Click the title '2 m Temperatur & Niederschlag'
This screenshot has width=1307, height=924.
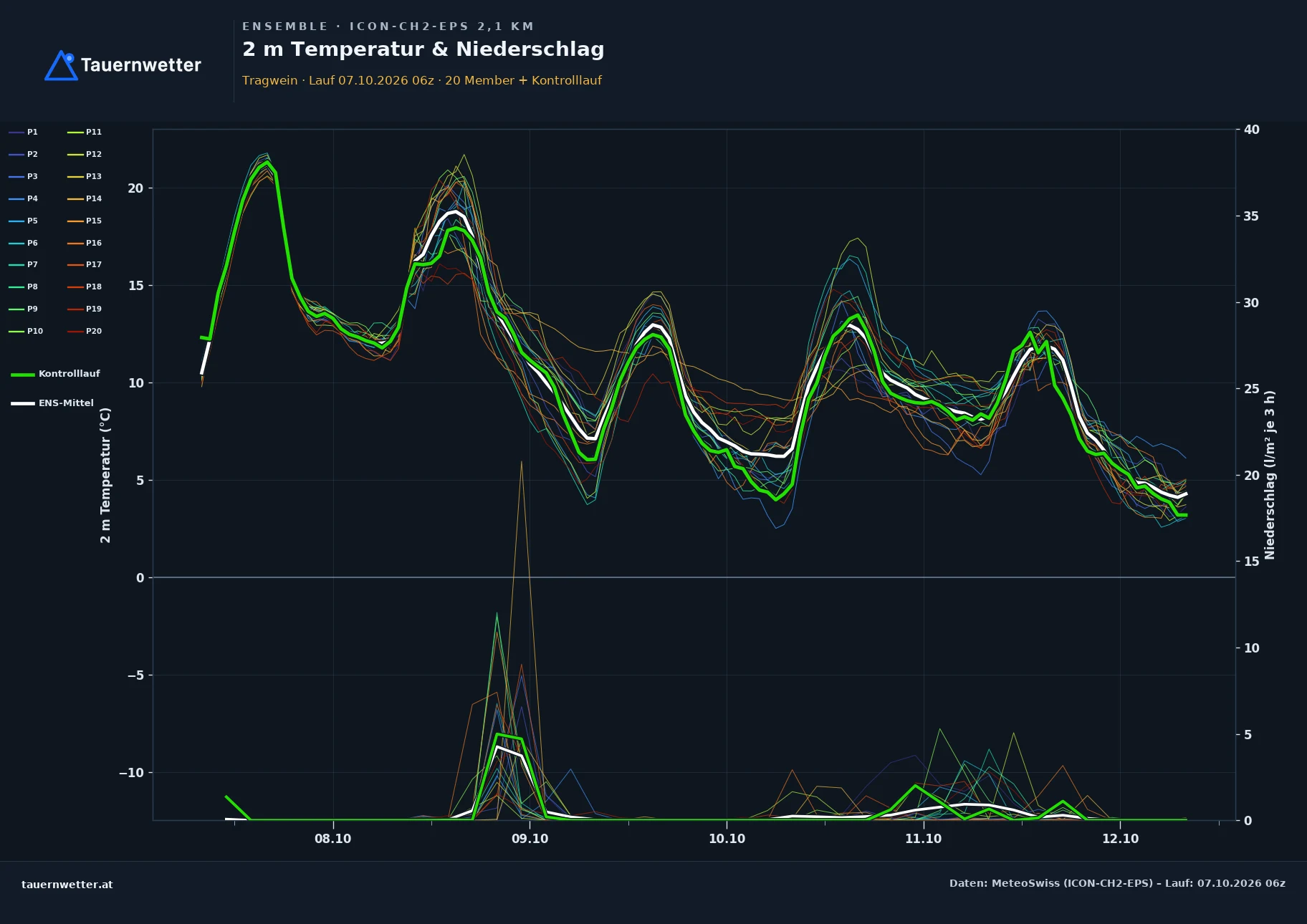(x=423, y=49)
